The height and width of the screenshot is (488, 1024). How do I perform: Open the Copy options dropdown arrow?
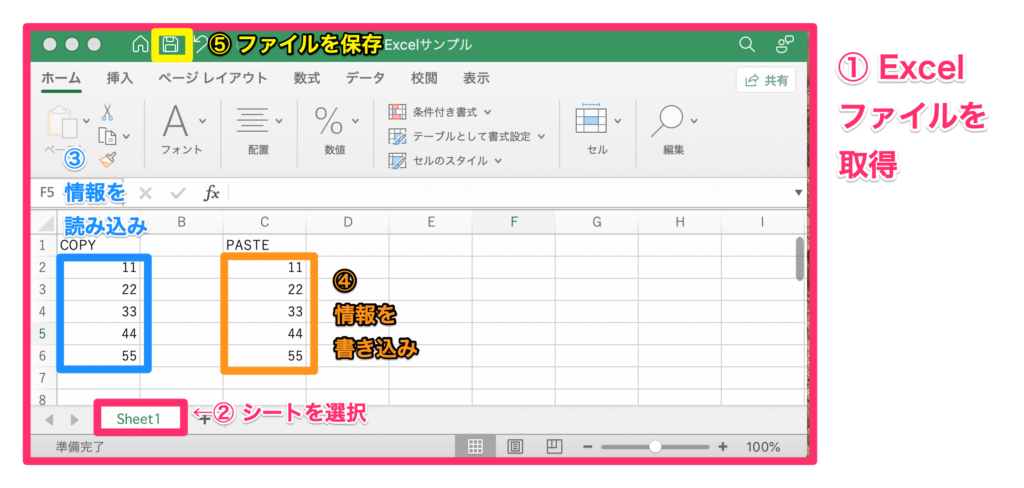coord(126,137)
